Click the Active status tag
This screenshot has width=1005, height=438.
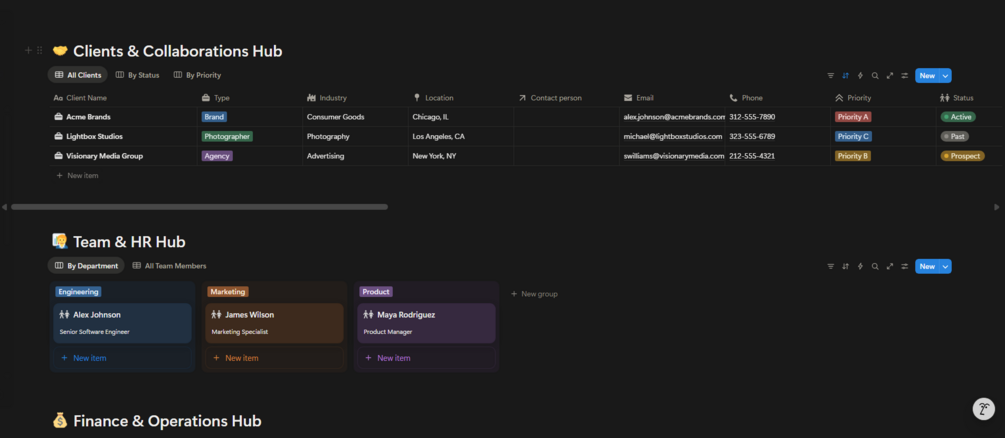[958, 117]
